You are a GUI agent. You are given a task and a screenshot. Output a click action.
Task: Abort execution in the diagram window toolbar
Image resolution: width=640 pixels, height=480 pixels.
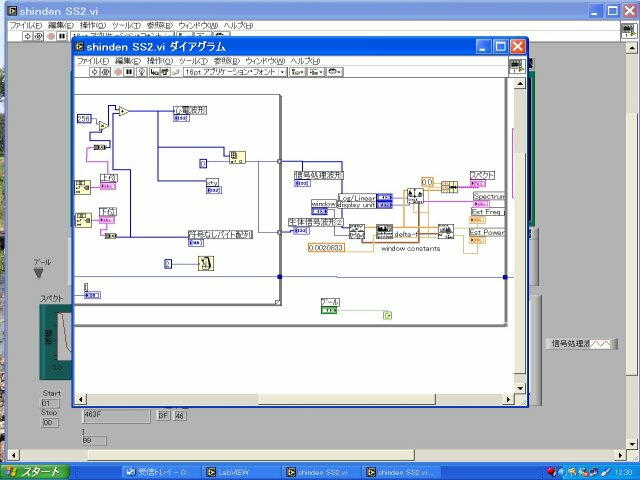click(118, 72)
